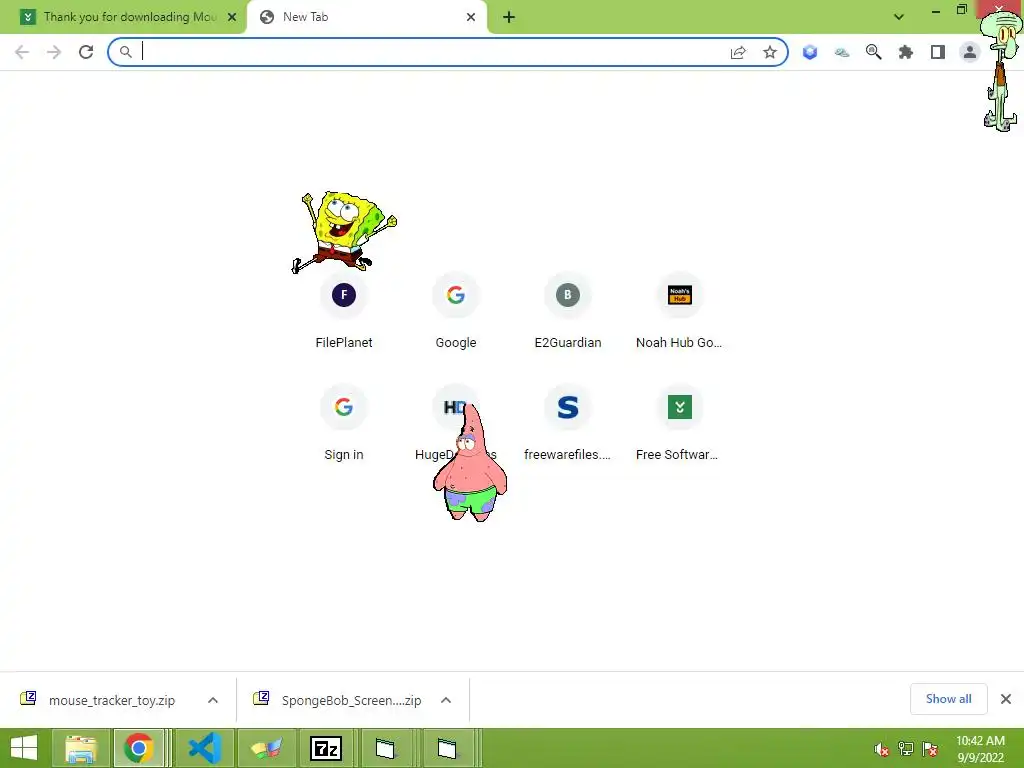Image resolution: width=1024 pixels, height=768 pixels.
Task: Click the address bar magnifier icon
Action: (125, 52)
